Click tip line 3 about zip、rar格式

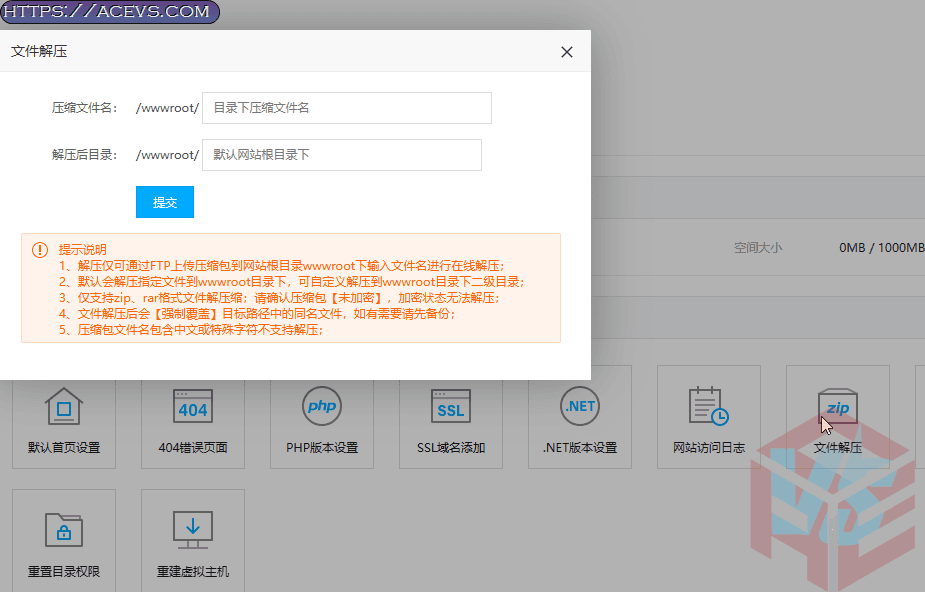(280, 297)
